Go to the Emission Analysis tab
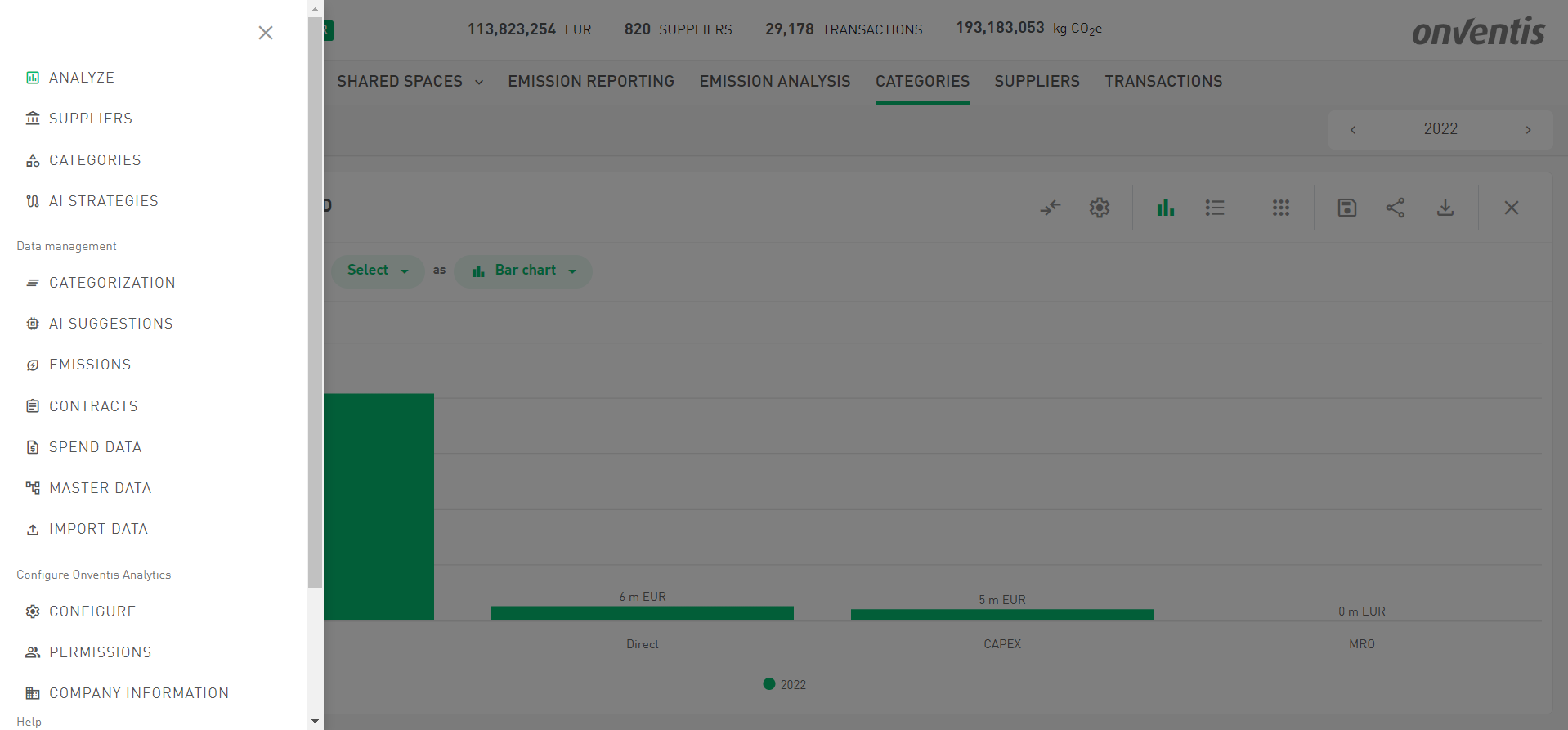Viewport: 1568px width, 730px height. click(774, 82)
